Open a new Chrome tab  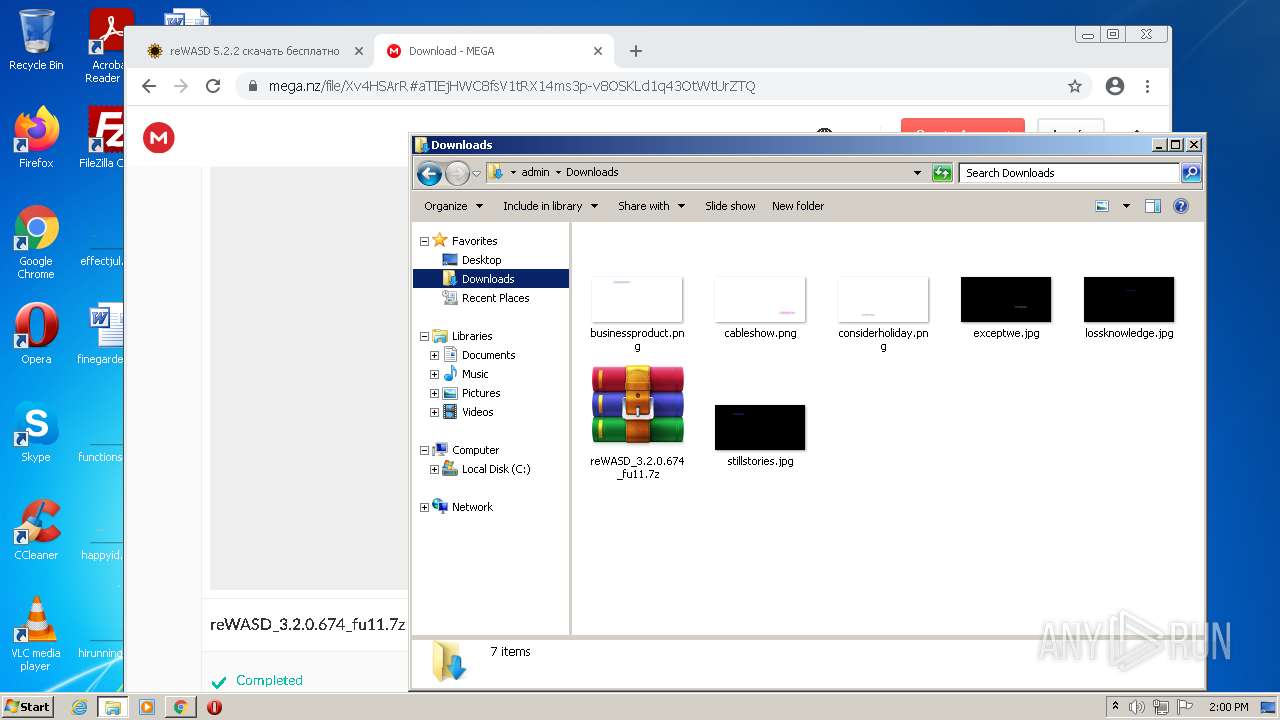(636, 51)
